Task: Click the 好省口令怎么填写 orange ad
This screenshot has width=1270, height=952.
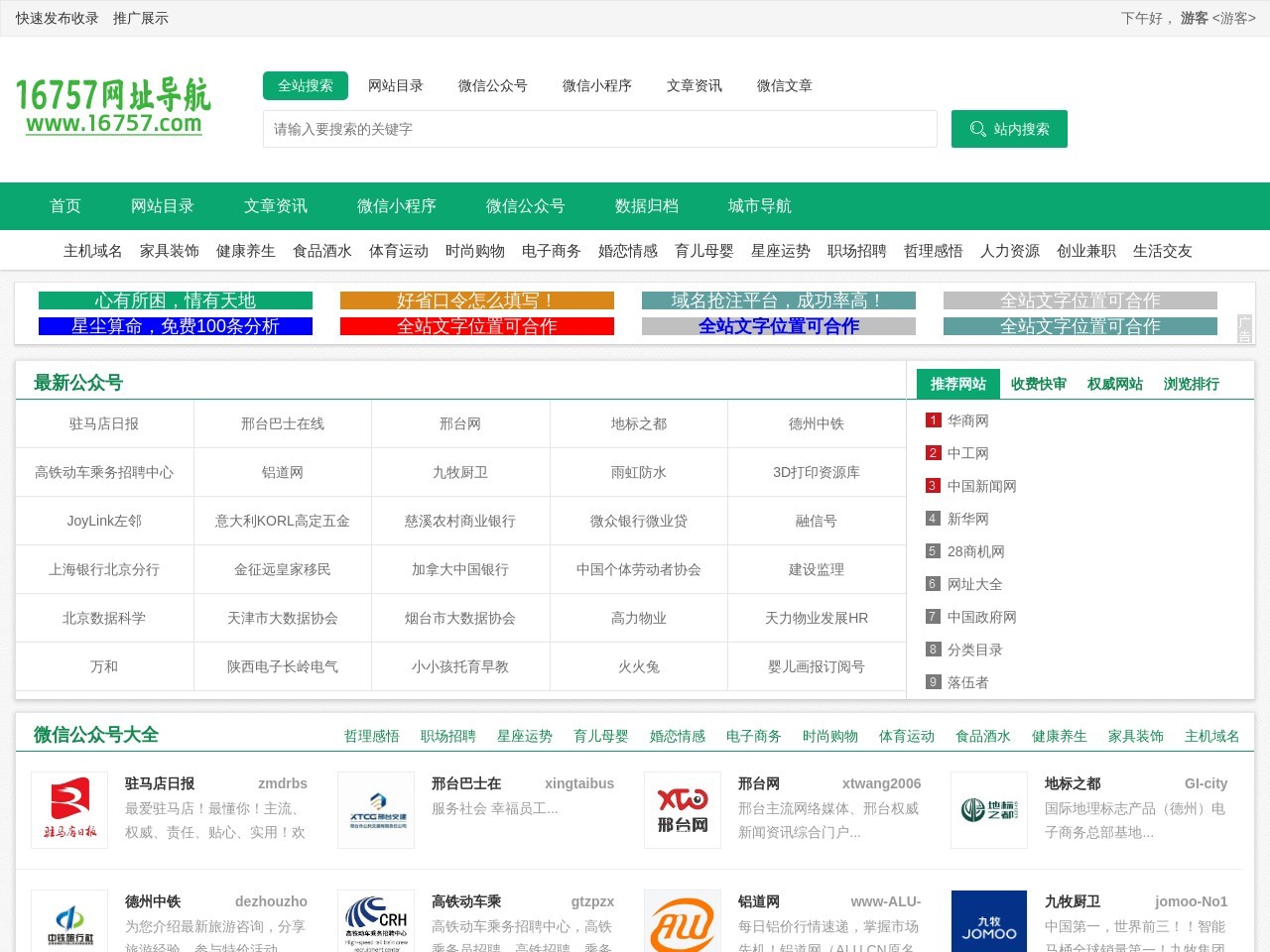Action: (477, 300)
